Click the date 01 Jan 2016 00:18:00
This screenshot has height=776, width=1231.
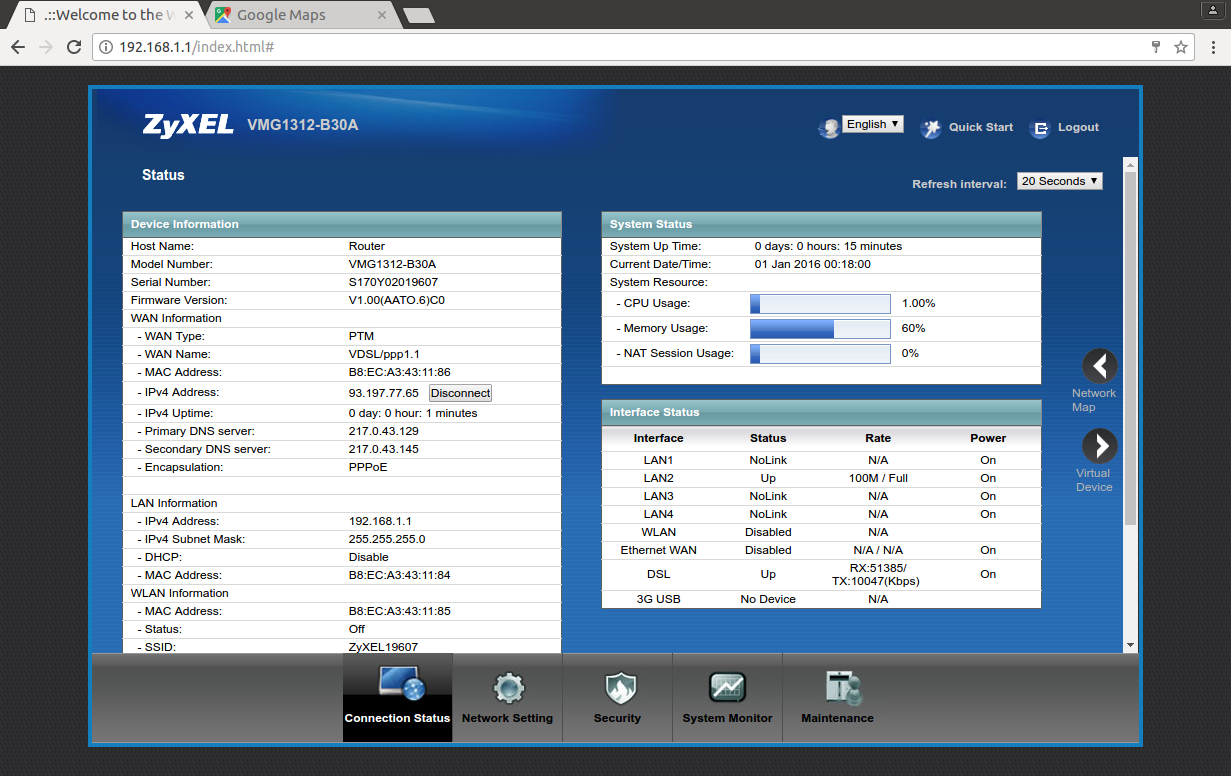813,264
